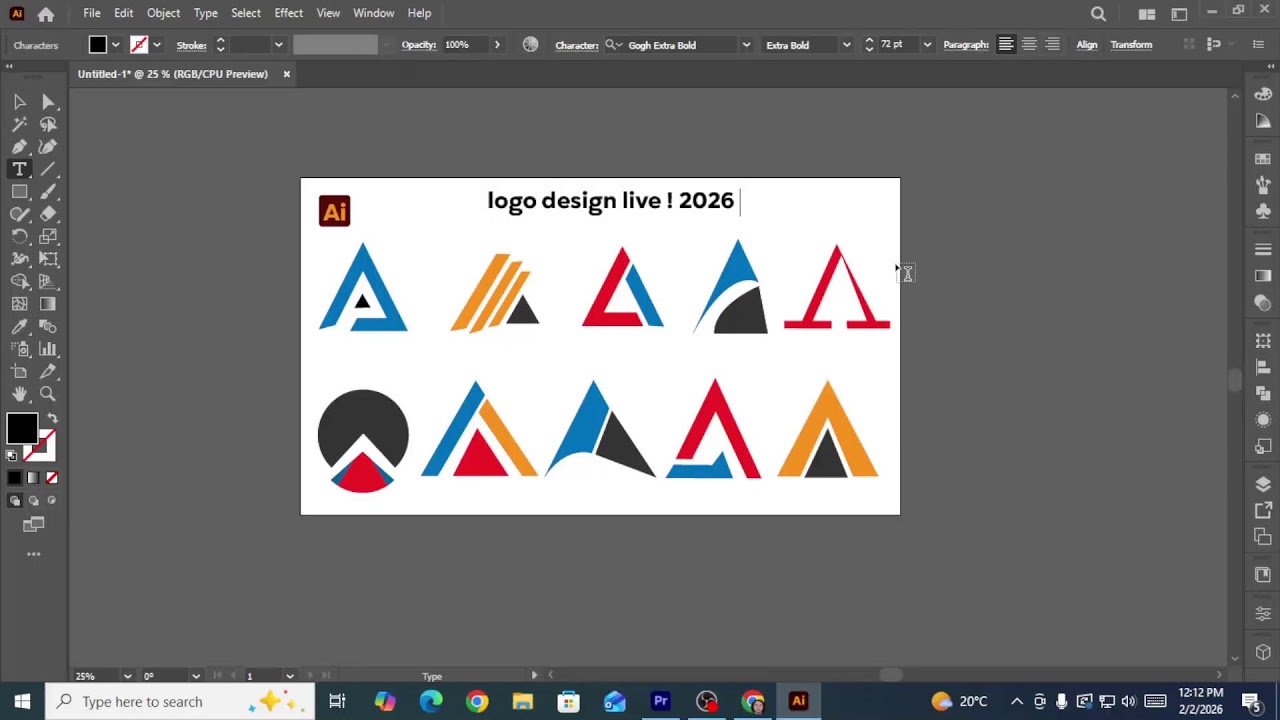Set paint mode to None
Viewport: 1280px width, 720px height.
click(x=52, y=478)
